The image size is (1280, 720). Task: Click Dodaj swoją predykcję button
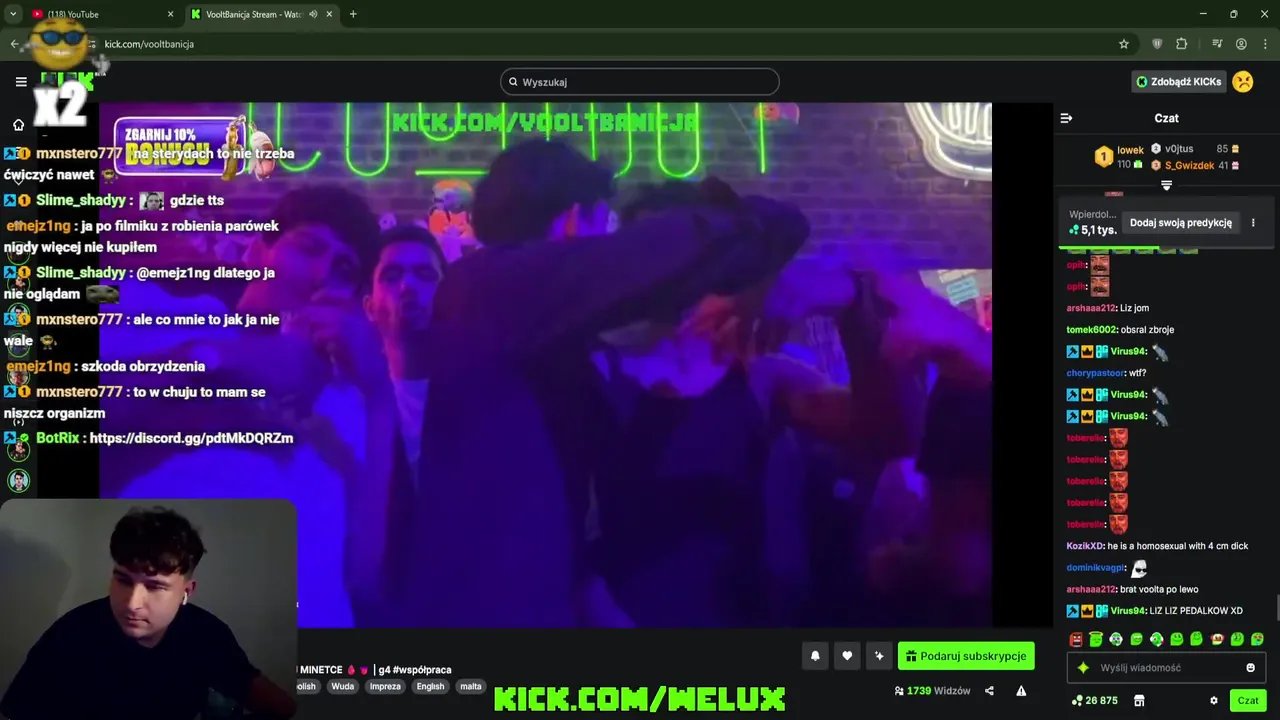tap(1180, 223)
